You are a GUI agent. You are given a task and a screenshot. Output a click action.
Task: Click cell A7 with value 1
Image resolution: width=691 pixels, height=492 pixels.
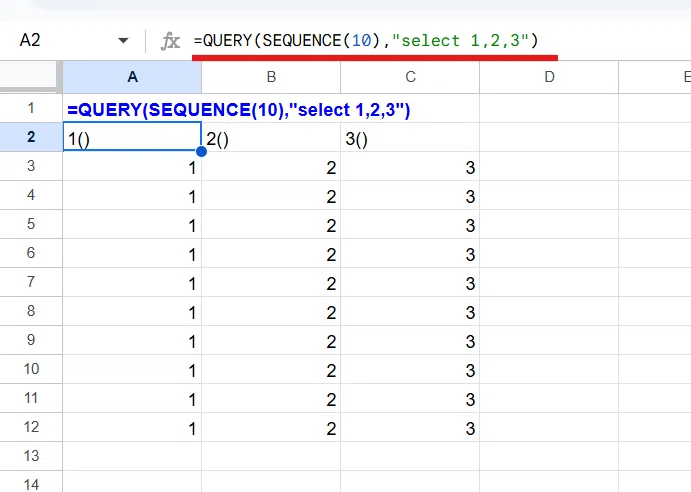[132, 282]
